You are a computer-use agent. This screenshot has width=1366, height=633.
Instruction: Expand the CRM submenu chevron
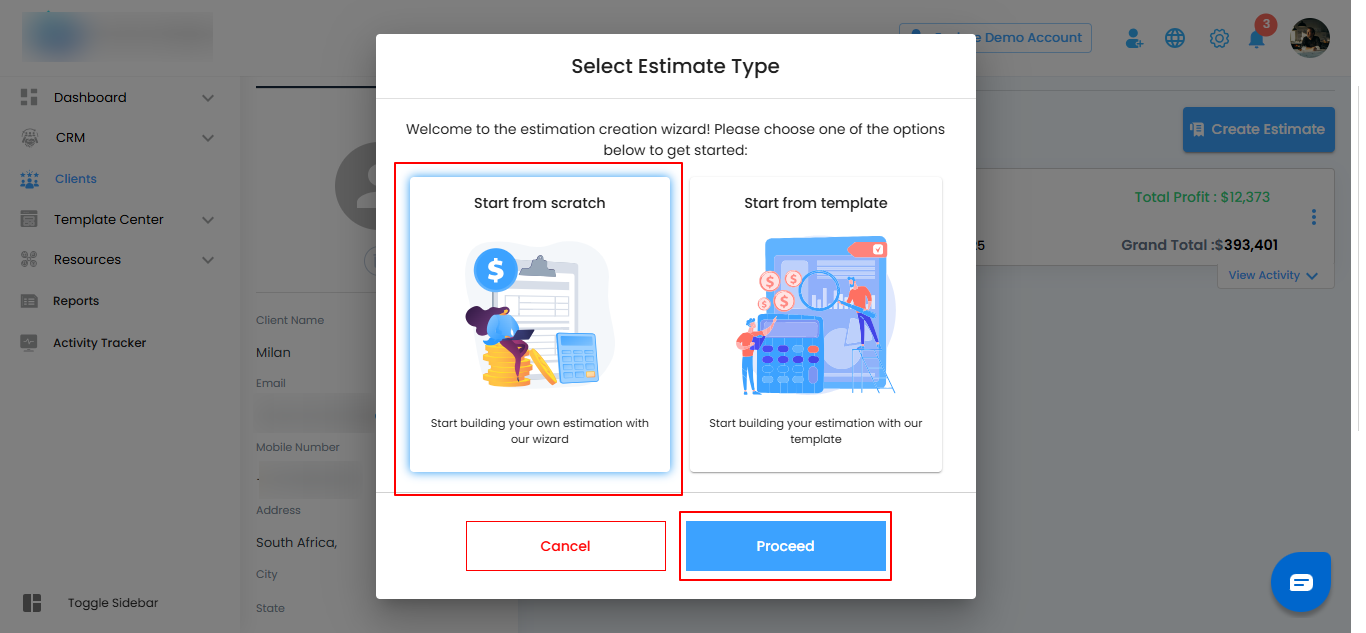[208, 138]
